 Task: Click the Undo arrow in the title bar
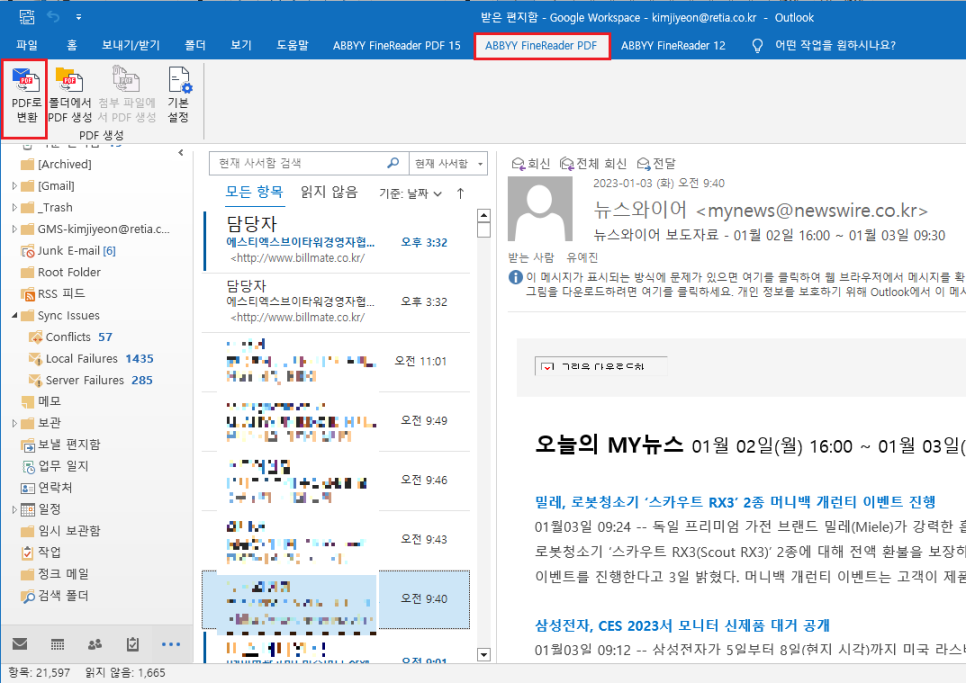[x=54, y=17]
